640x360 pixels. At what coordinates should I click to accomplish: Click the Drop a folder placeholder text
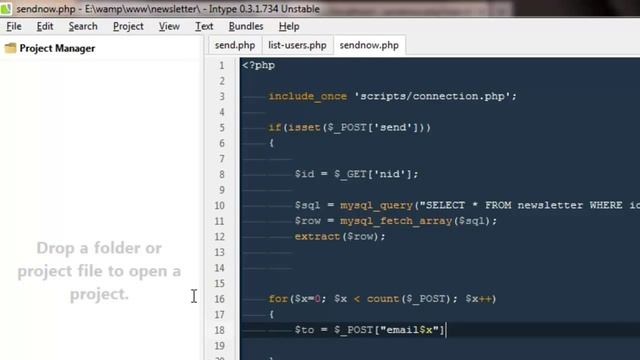pyautogui.click(x=99, y=271)
